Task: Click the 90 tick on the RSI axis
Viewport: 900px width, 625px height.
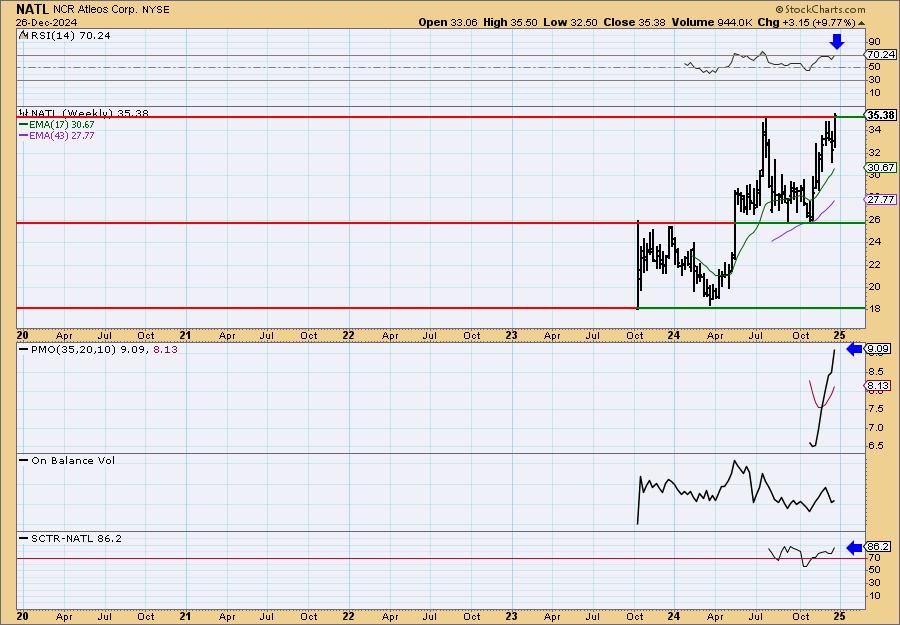Action: 874,42
